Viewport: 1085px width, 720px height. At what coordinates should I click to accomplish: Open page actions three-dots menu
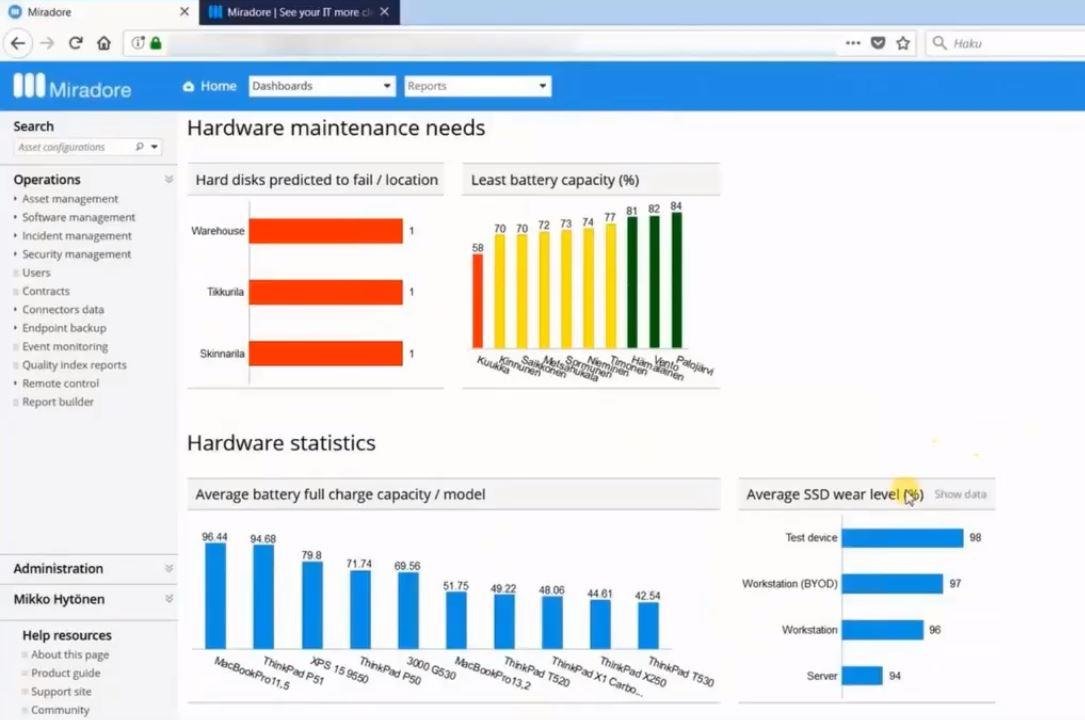click(852, 43)
